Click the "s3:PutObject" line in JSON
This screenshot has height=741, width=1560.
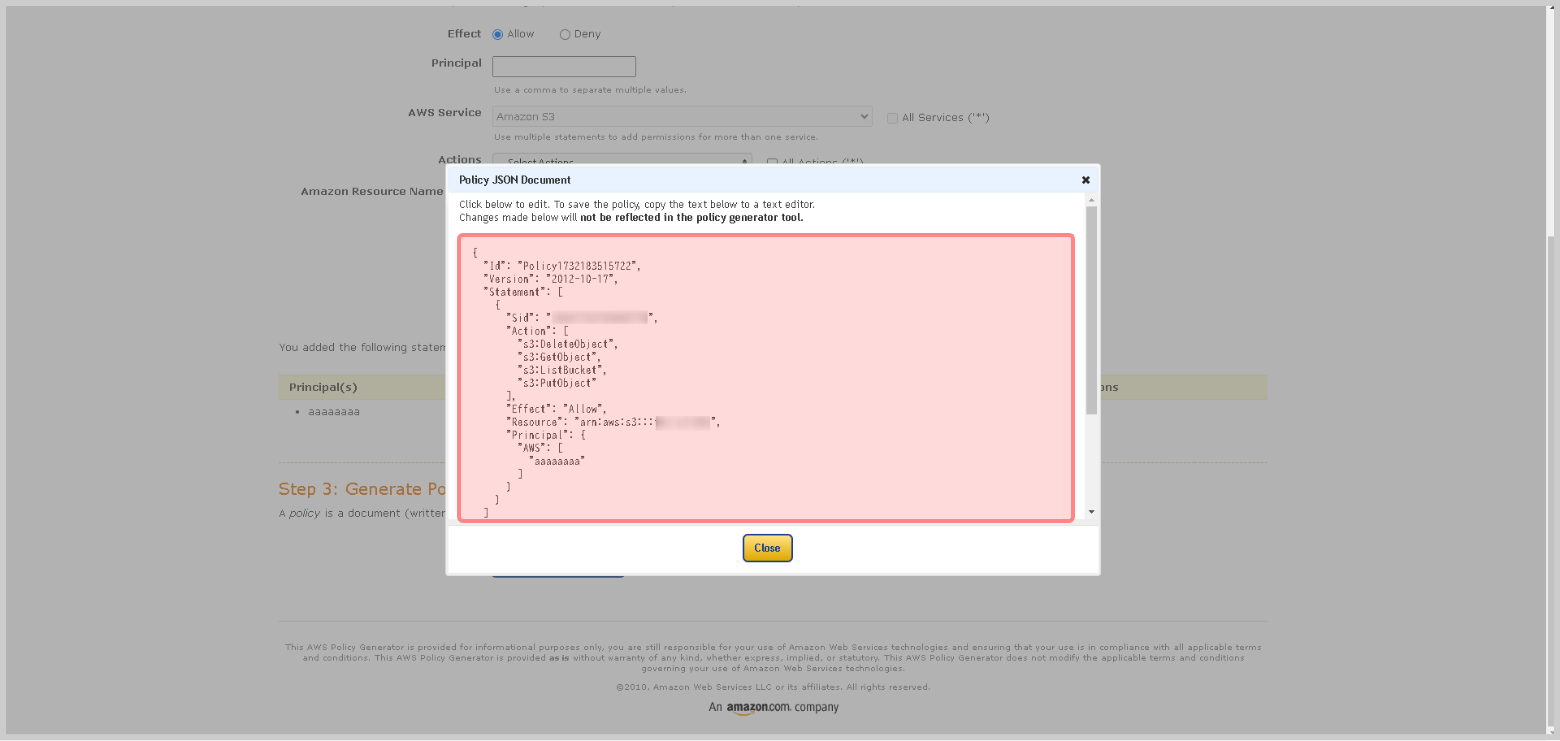556,383
